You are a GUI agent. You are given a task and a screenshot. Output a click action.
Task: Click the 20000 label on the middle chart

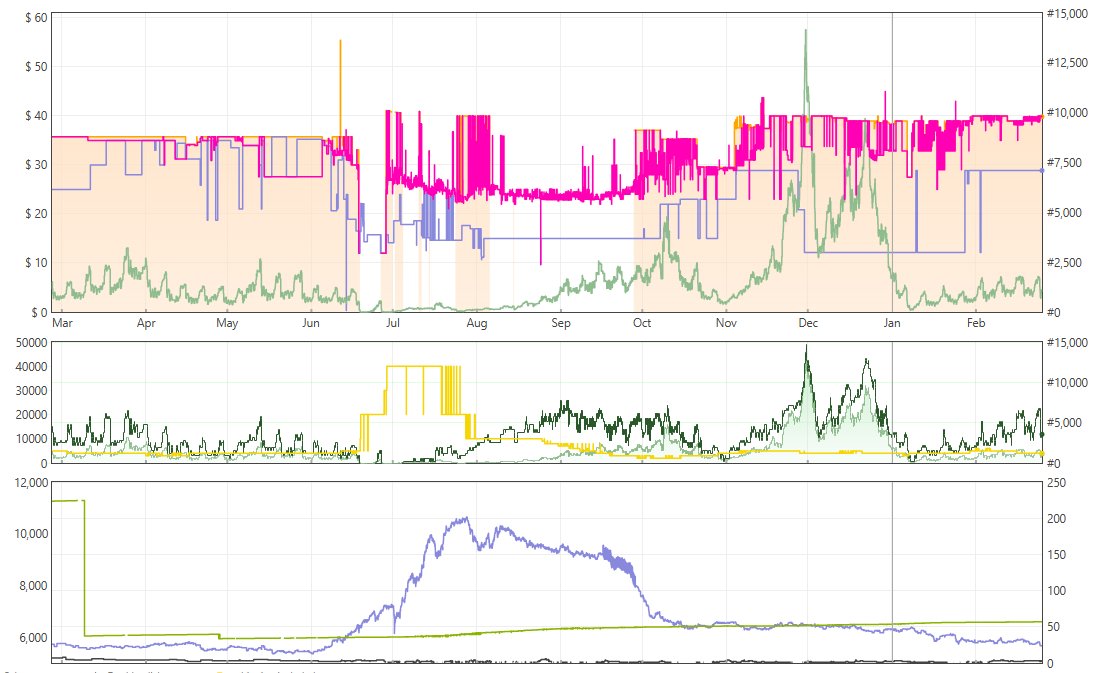[x=31, y=415]
